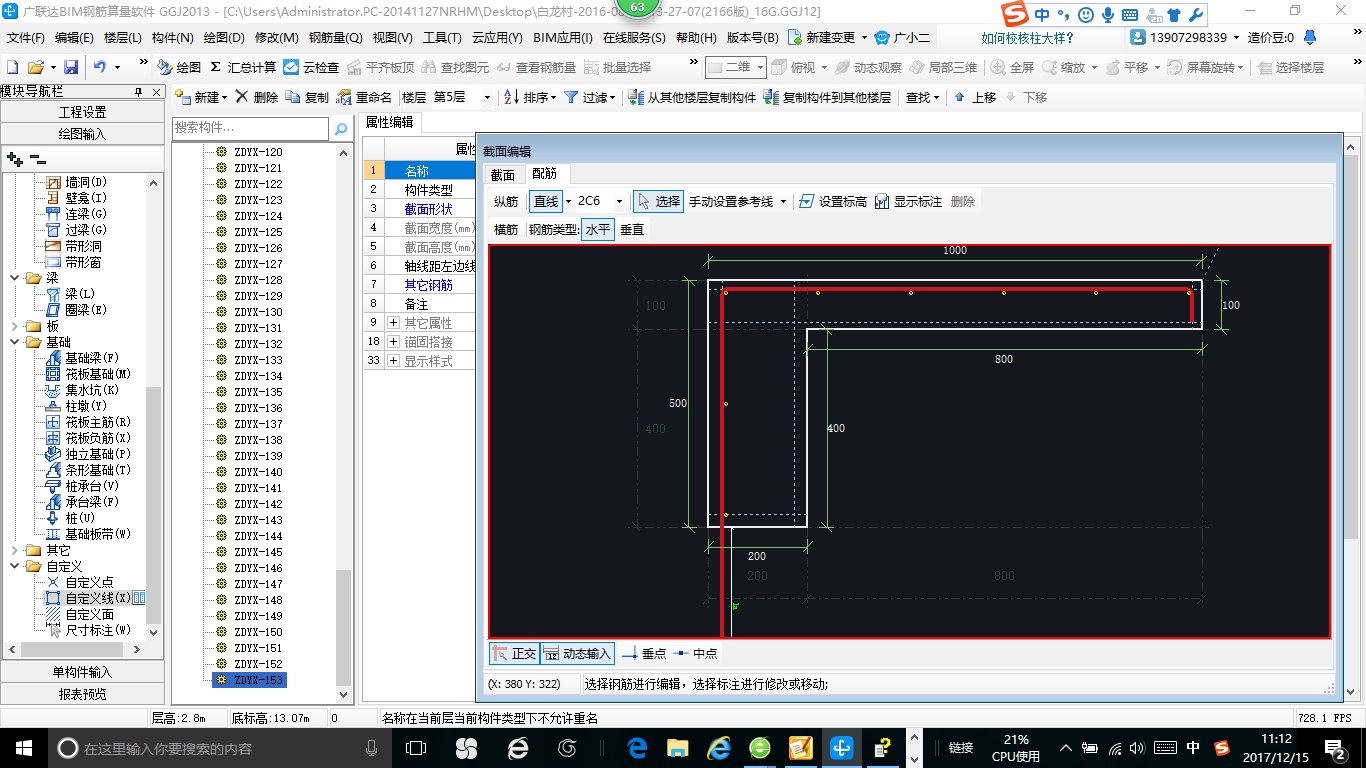The image size is (1366, 768).
Task: Select 垂直 rebar type
Action: pyautogui.click(x=632, y=229)
